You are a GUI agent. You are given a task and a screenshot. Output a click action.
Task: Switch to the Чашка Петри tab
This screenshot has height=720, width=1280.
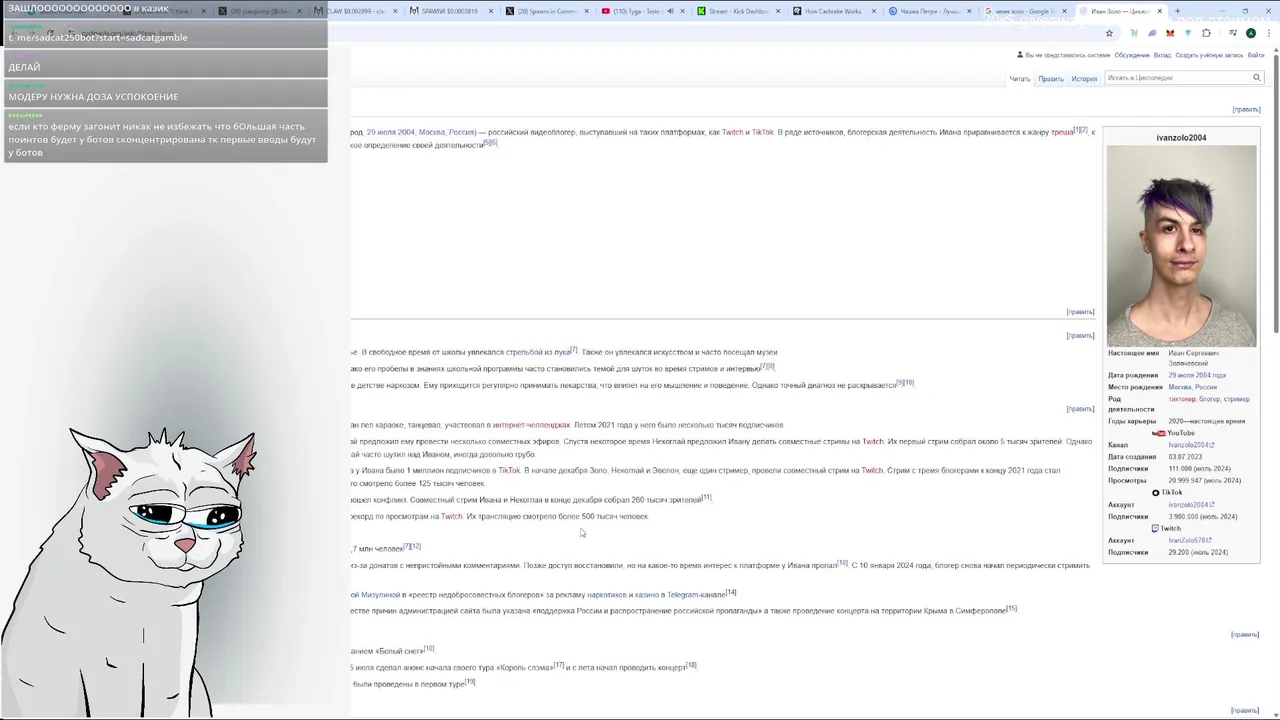click(926, 11)
